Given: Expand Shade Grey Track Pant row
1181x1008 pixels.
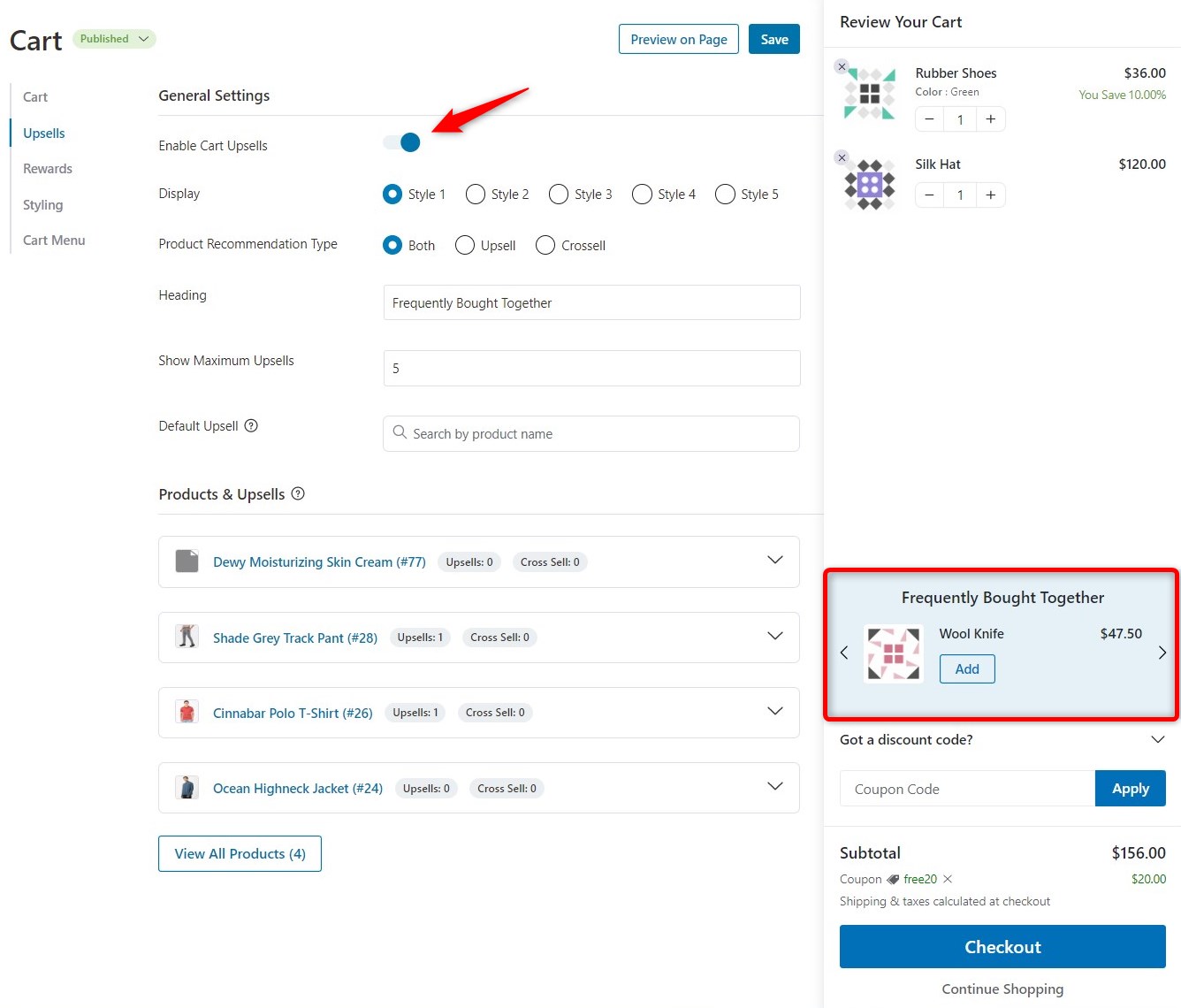Looking at the screenshot, I should pyautogui.click(x=775, y=636).
